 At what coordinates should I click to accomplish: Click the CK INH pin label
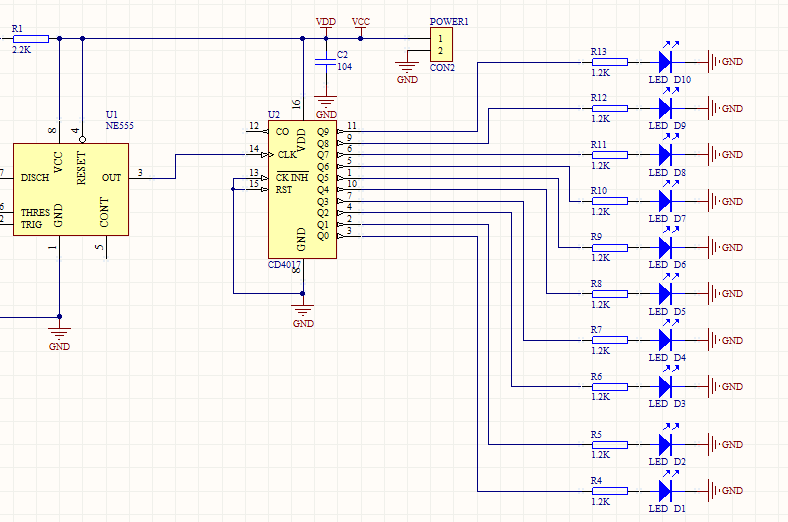tap(292, 177)
